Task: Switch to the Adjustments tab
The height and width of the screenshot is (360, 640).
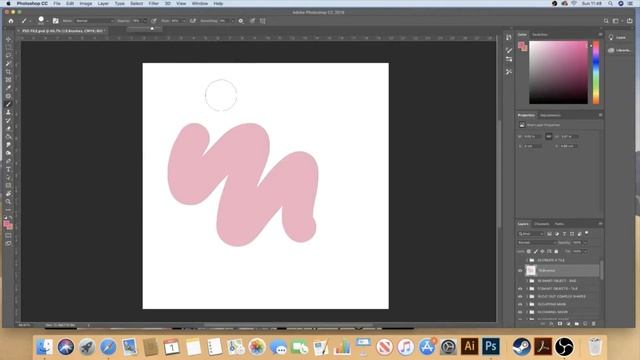Action: (x=550, y=115)
